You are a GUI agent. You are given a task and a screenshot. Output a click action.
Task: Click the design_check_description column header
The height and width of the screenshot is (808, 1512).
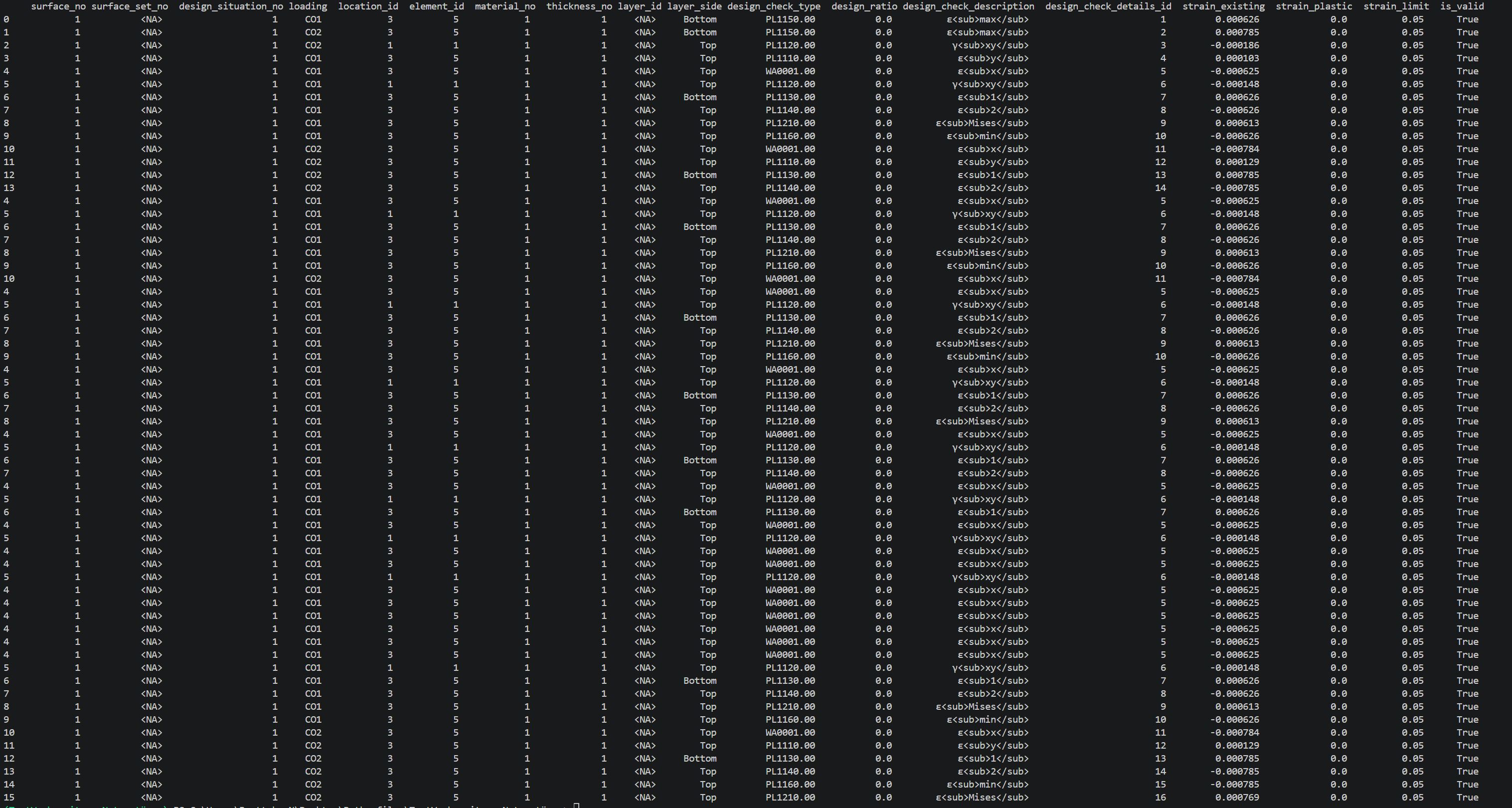tap(968, 6)
